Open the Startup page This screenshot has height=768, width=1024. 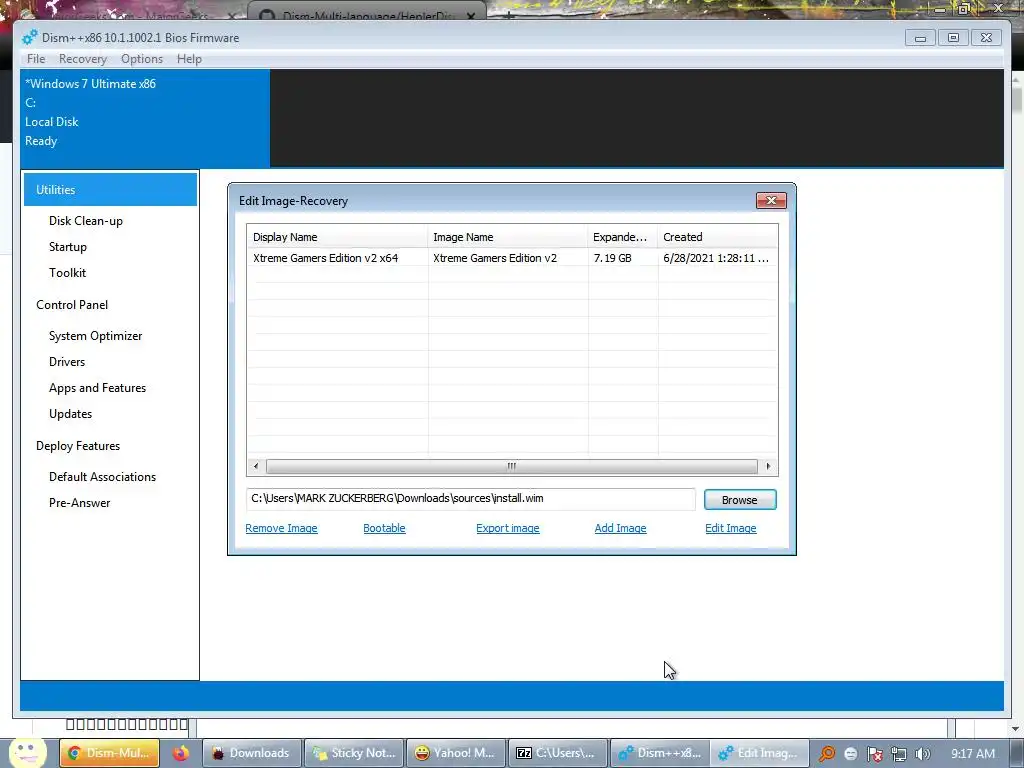[68, 247]
